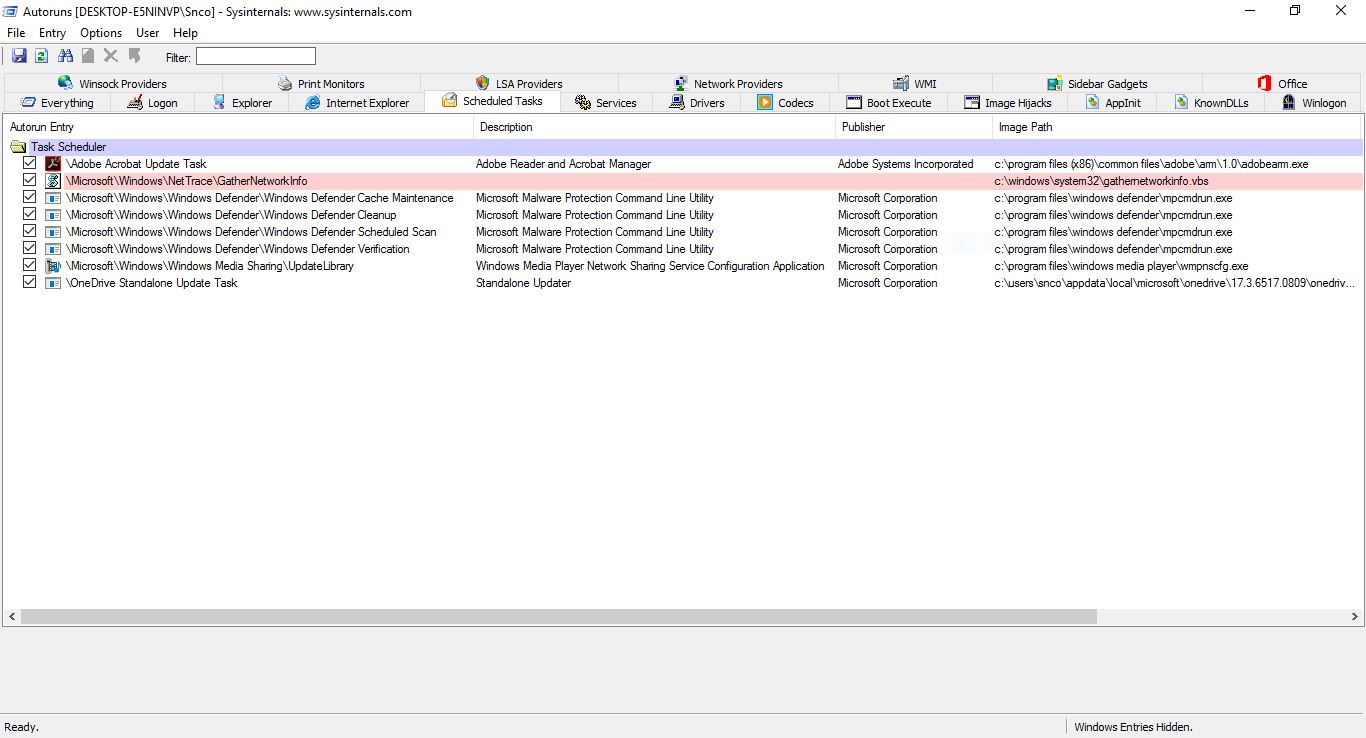Image resolution: width=1366 pixels, height=738 pixels.
Task: Click the Jump to Entry toolbar icon
Action: [x=134, y=56]
